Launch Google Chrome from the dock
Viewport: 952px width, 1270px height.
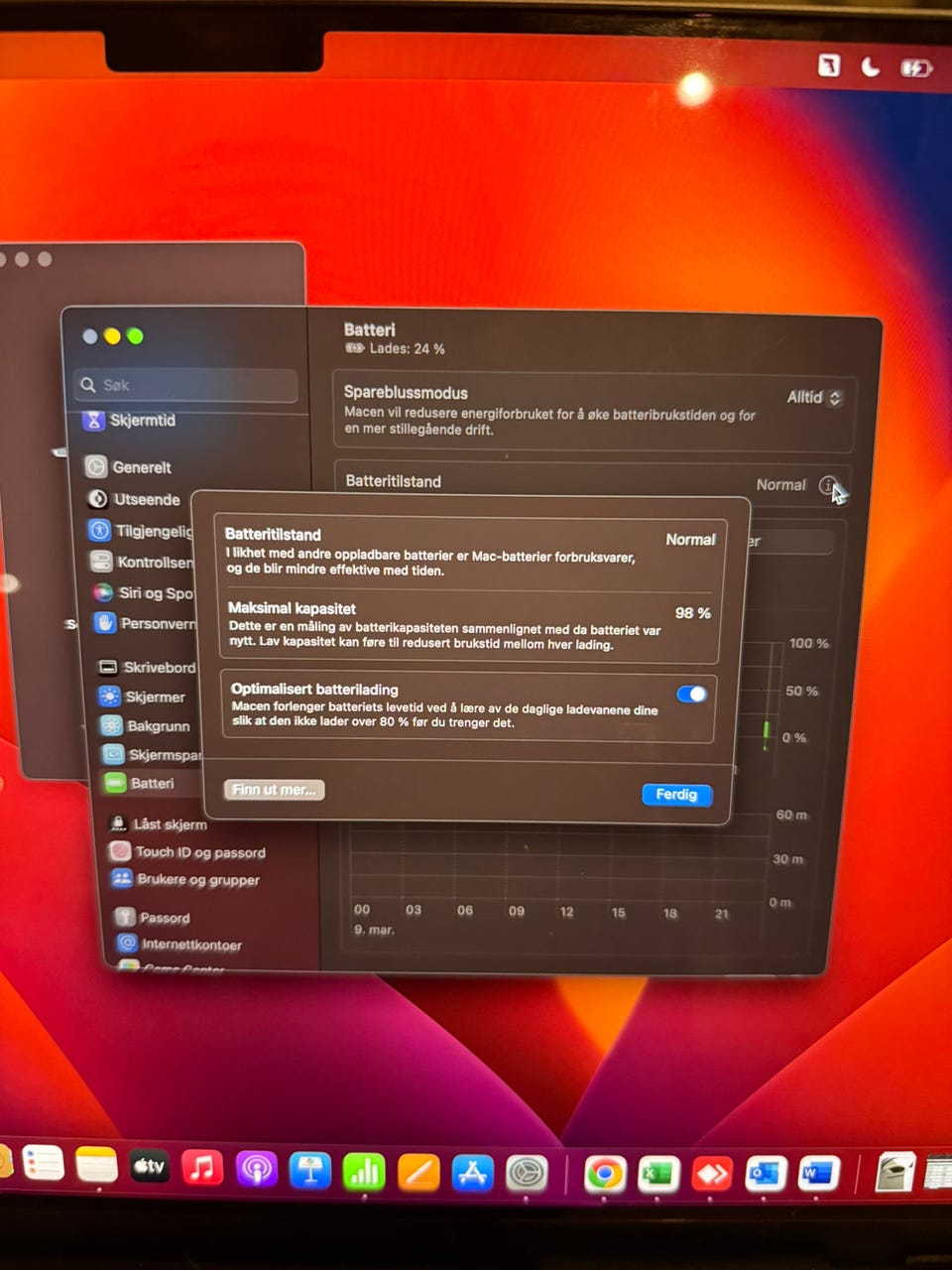(x=605, y=1175)
